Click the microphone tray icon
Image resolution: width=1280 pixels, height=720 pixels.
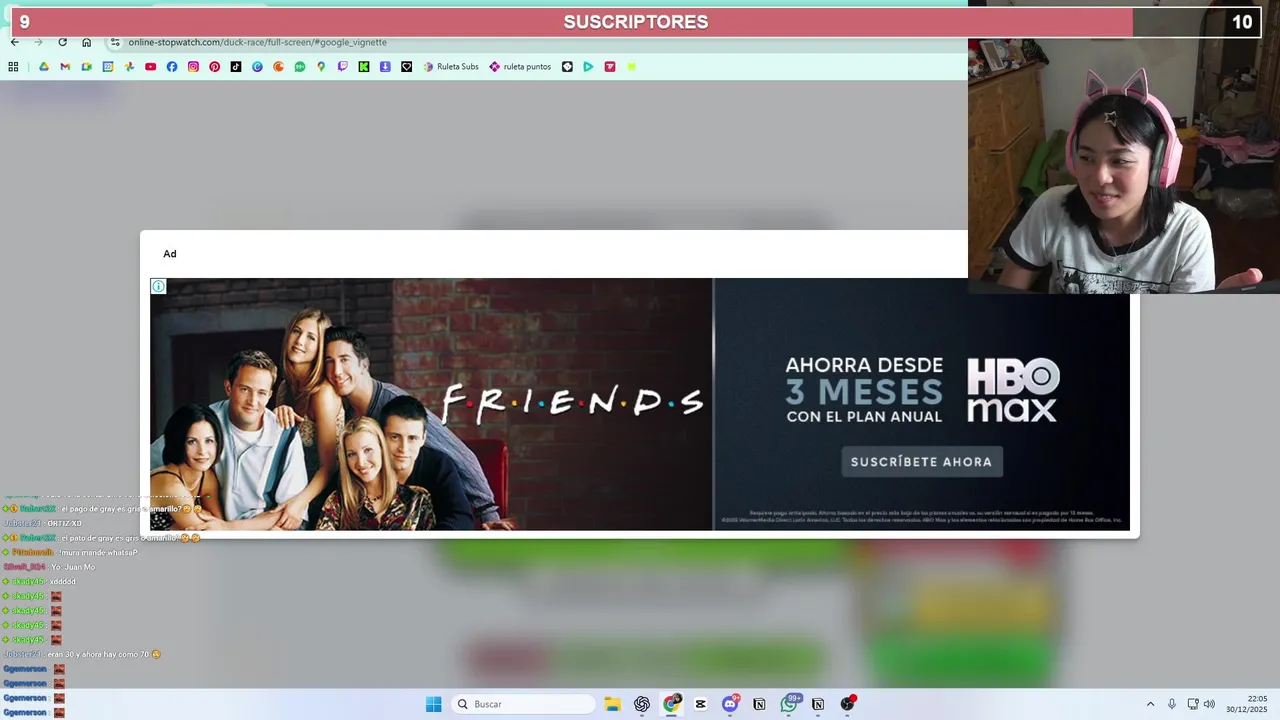[1172, 704]
